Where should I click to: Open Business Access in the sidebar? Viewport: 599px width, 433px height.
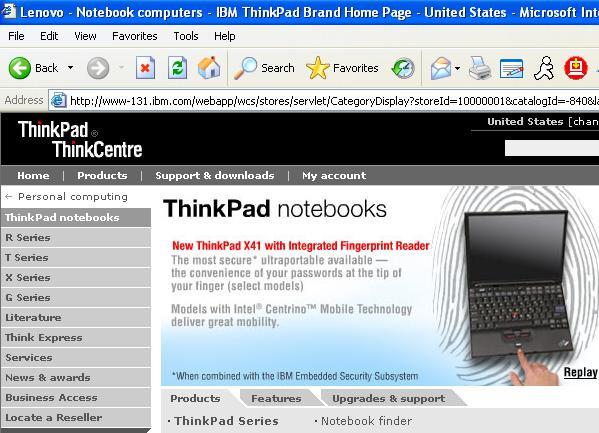pos(76,397)
